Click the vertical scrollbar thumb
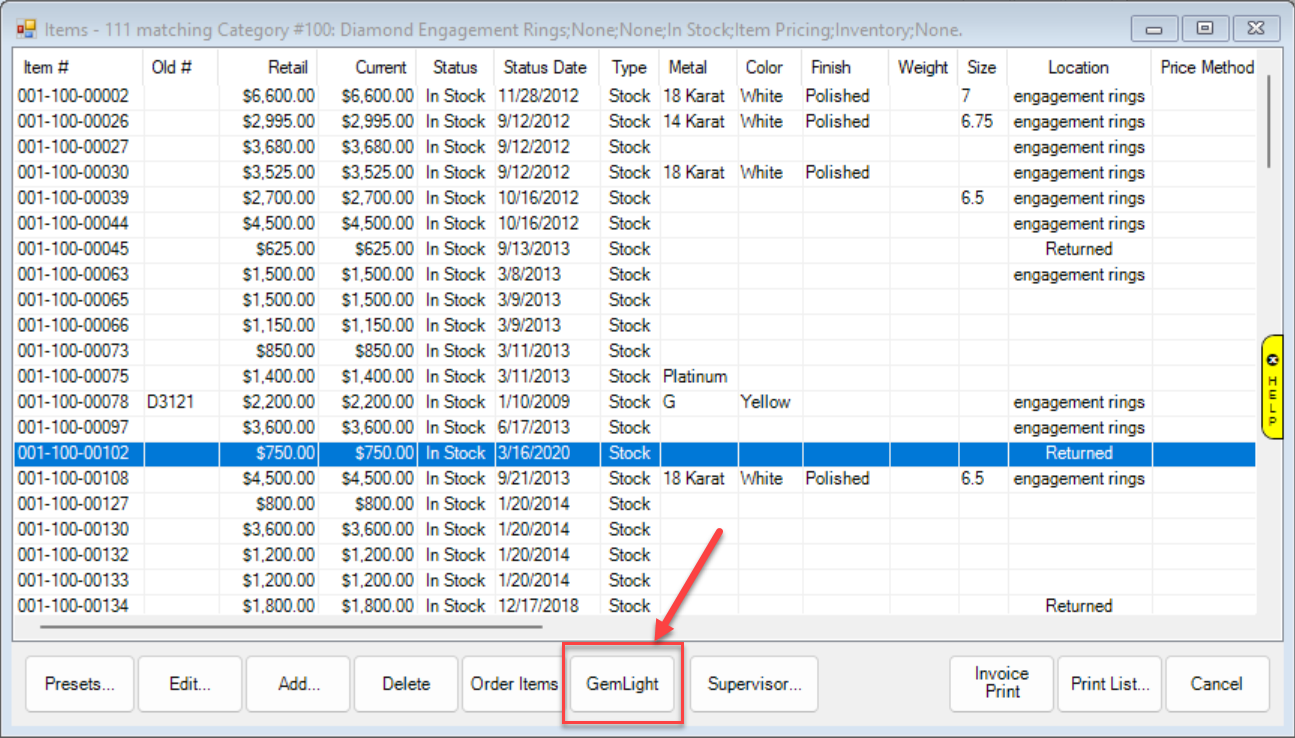This screenshot has width=1295, height=738. pyautogui.click(x=1268, y=120)
